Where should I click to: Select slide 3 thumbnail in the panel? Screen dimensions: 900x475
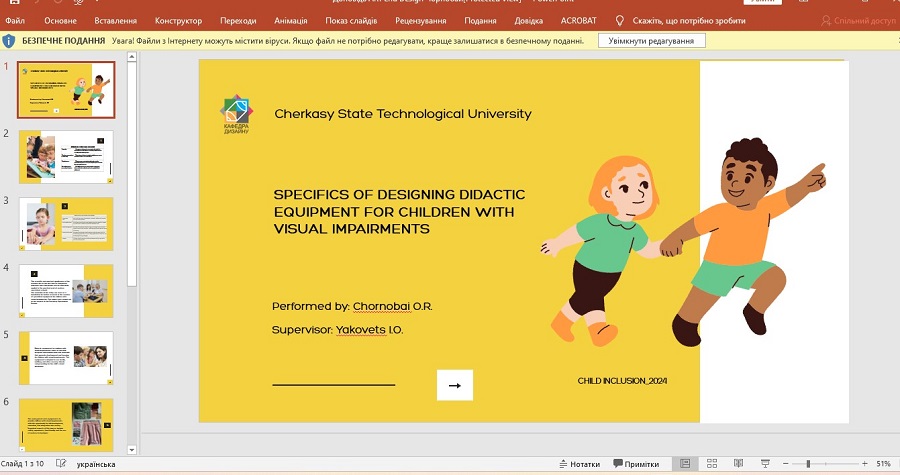tap(66, 224)
